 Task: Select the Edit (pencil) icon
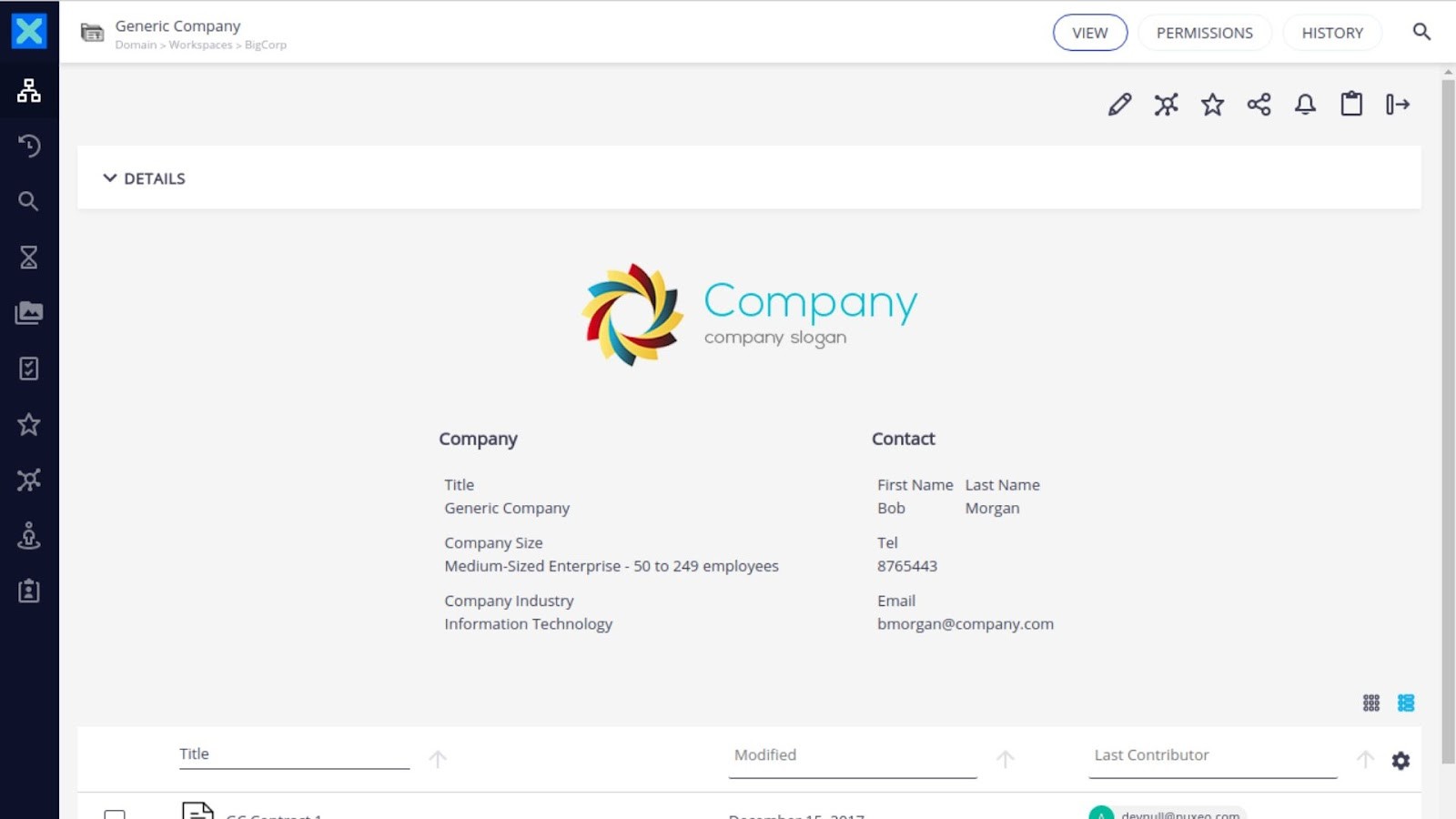(1118, 104)
